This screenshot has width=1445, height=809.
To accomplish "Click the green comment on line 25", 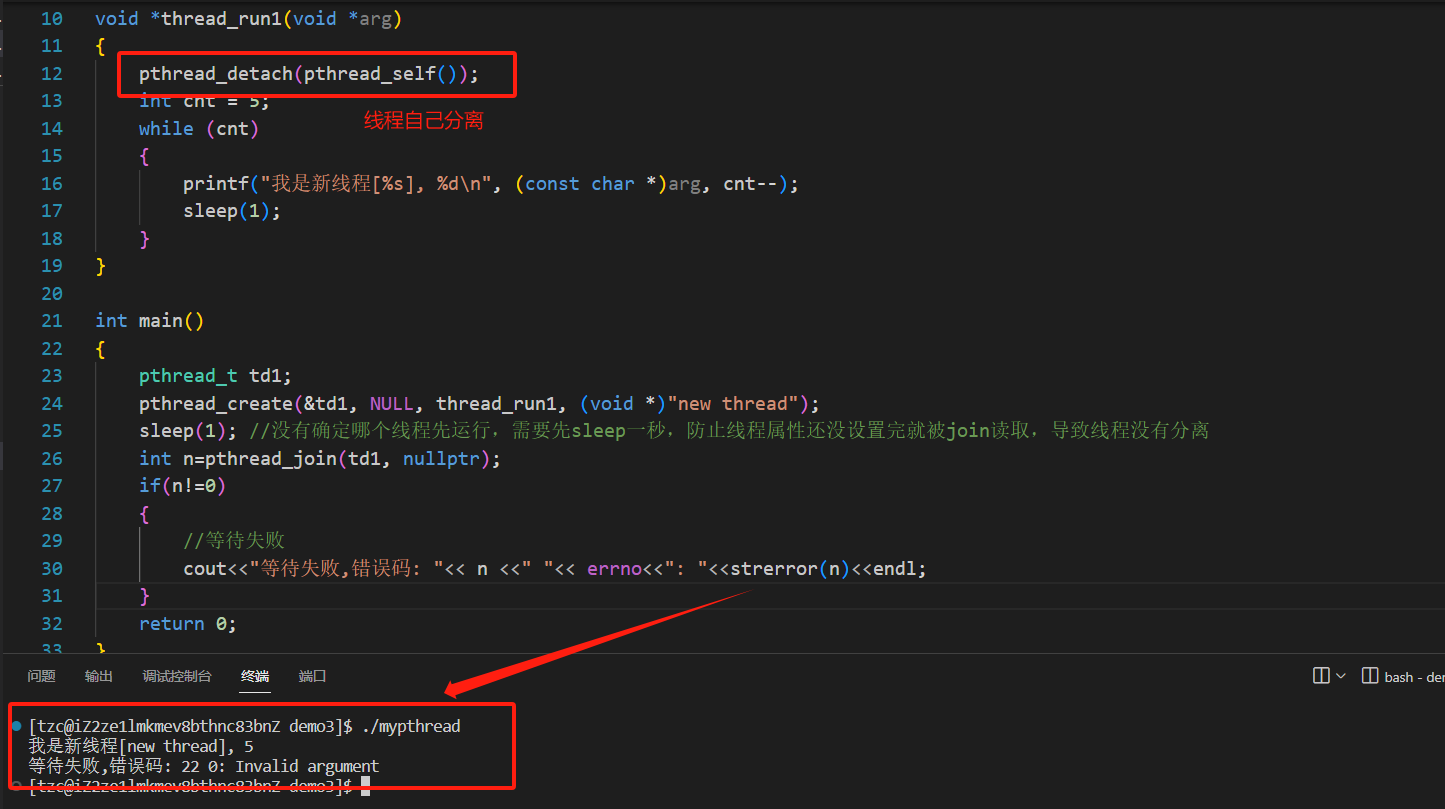I will pos(729,430).
